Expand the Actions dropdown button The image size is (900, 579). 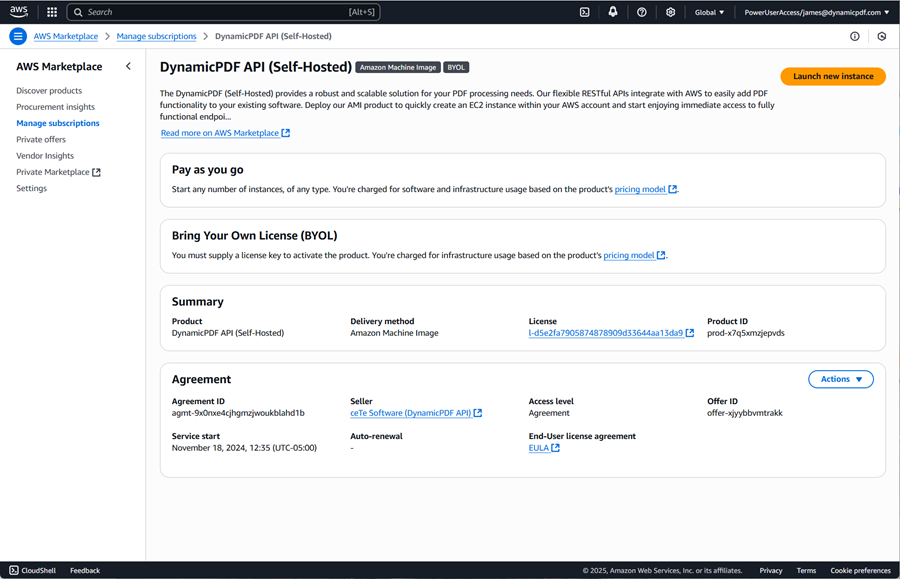click(x=841, y=379)
